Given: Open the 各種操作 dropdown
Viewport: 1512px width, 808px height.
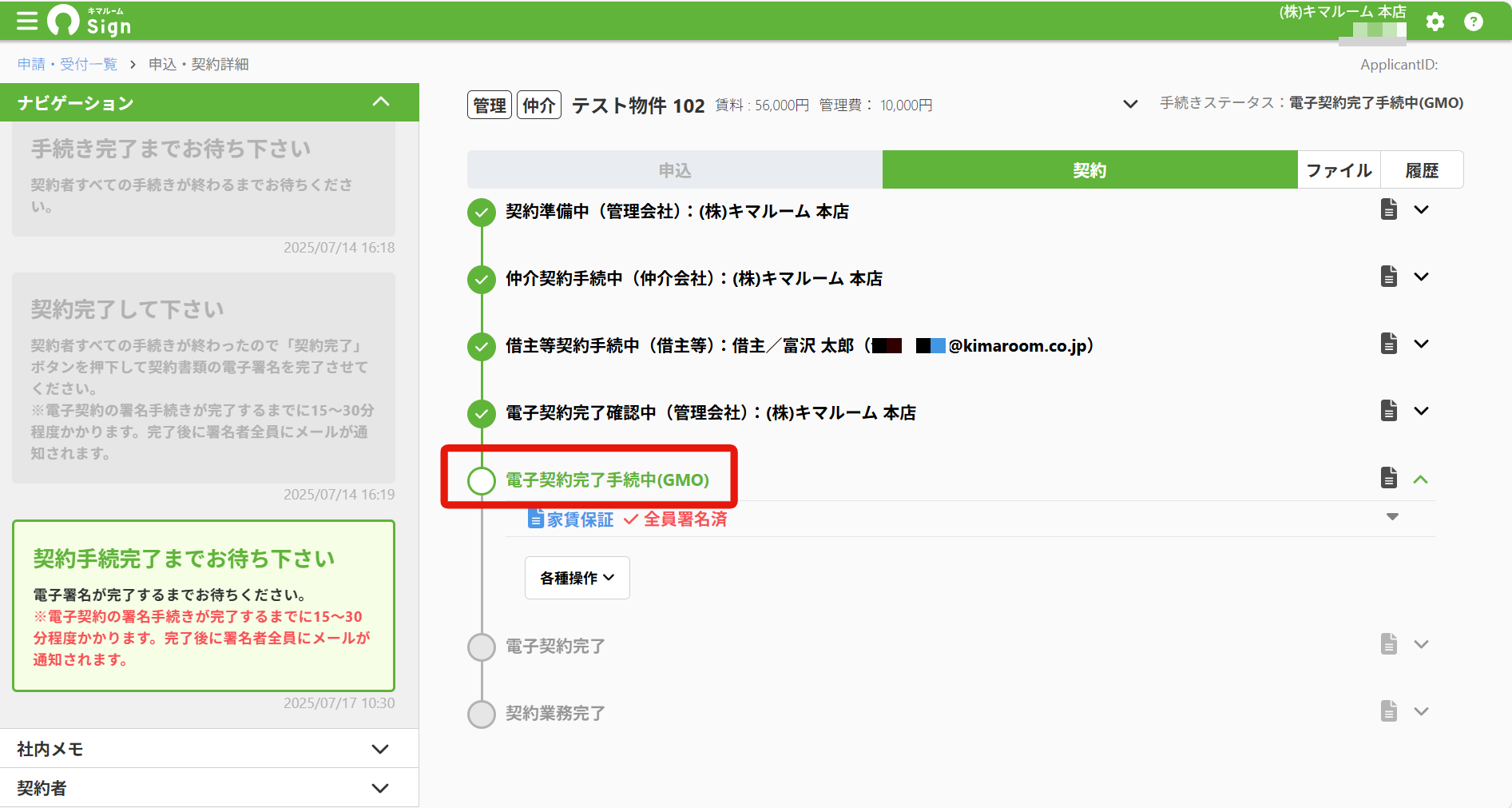Looking at the screenshot, I should tap(577, 578).
